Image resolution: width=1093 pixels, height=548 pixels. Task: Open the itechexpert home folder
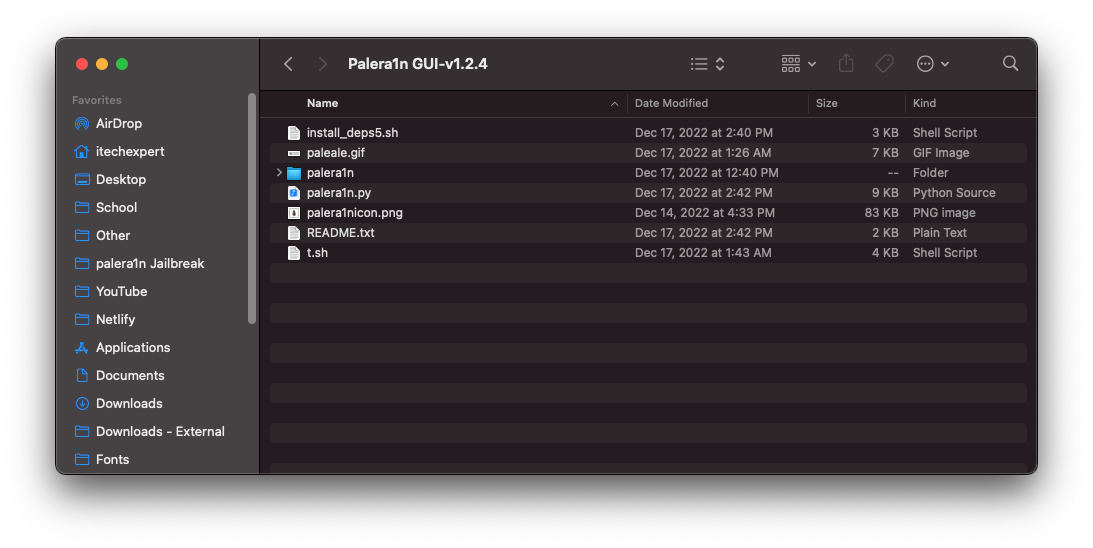(130, 152)
